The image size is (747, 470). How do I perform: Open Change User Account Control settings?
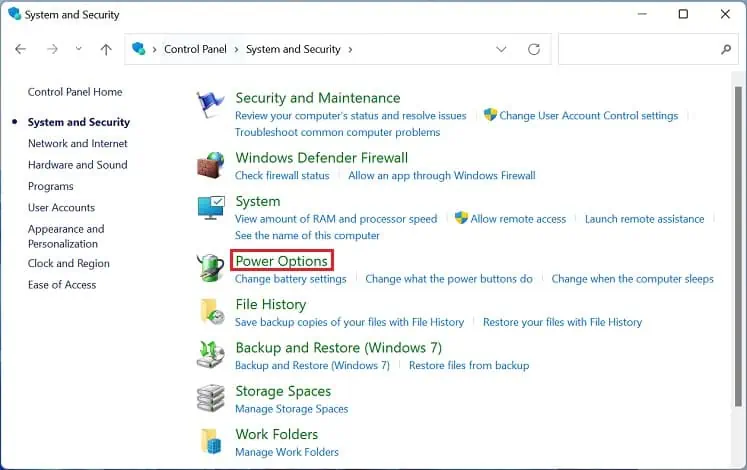click(x=588, y=116)
